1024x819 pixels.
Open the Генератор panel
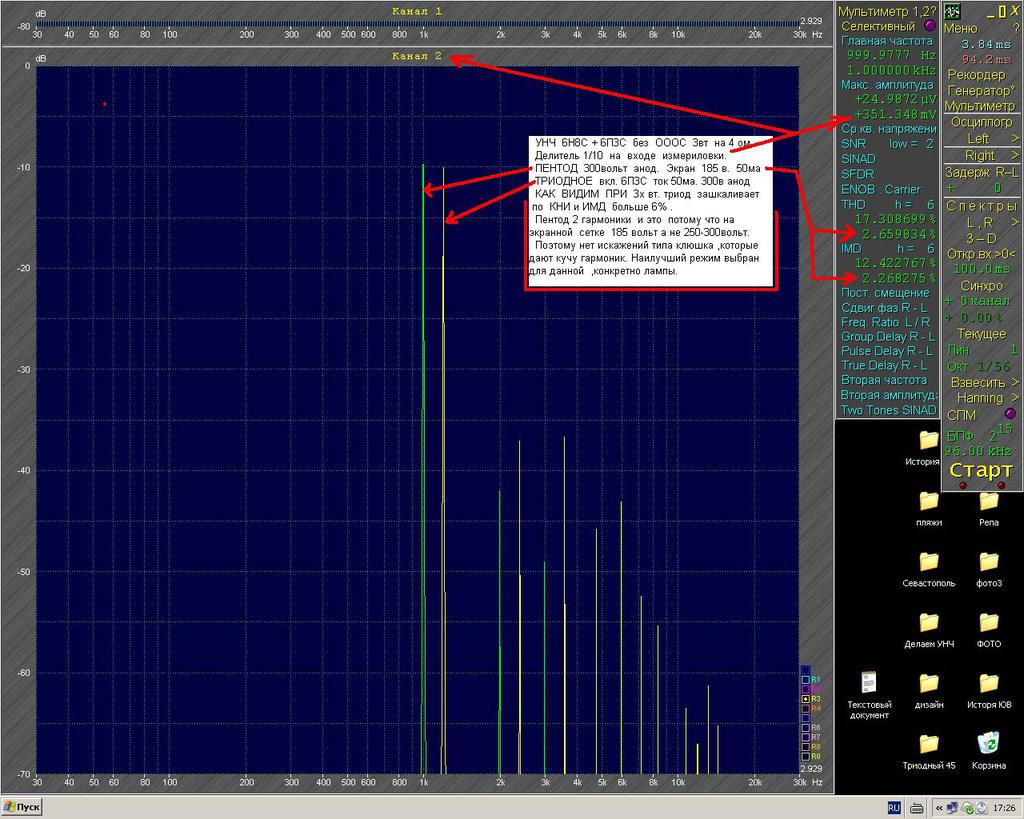click(981, 90)
